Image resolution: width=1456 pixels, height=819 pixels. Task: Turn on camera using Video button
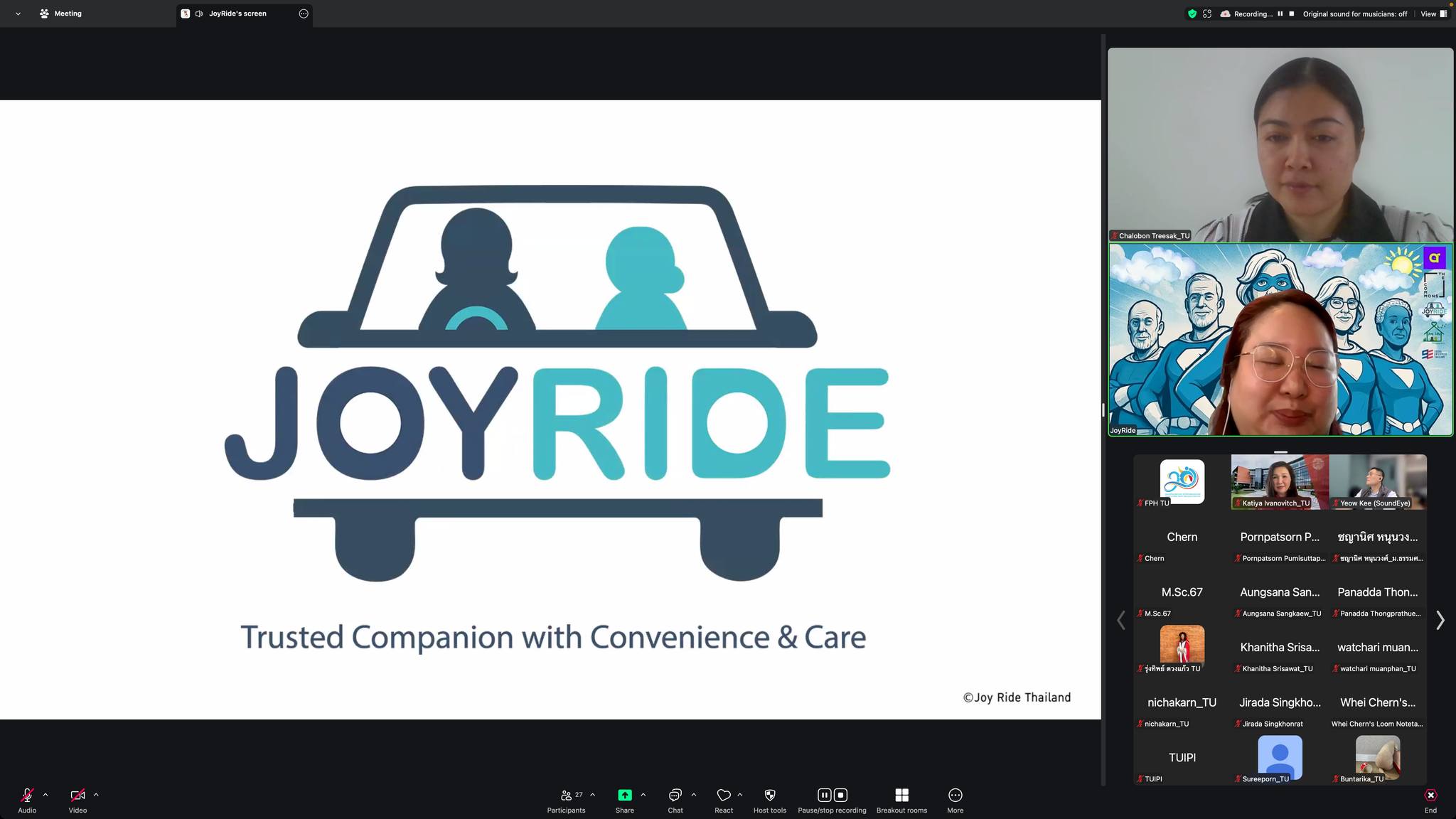coord(77,800)
